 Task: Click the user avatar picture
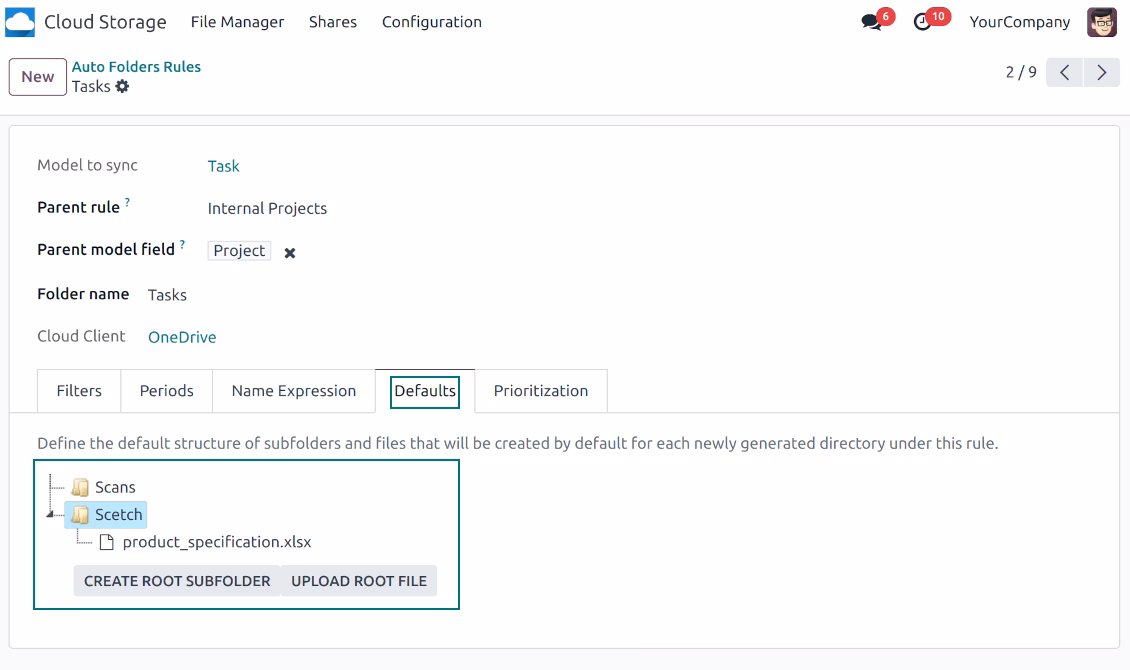point(1102,22)
